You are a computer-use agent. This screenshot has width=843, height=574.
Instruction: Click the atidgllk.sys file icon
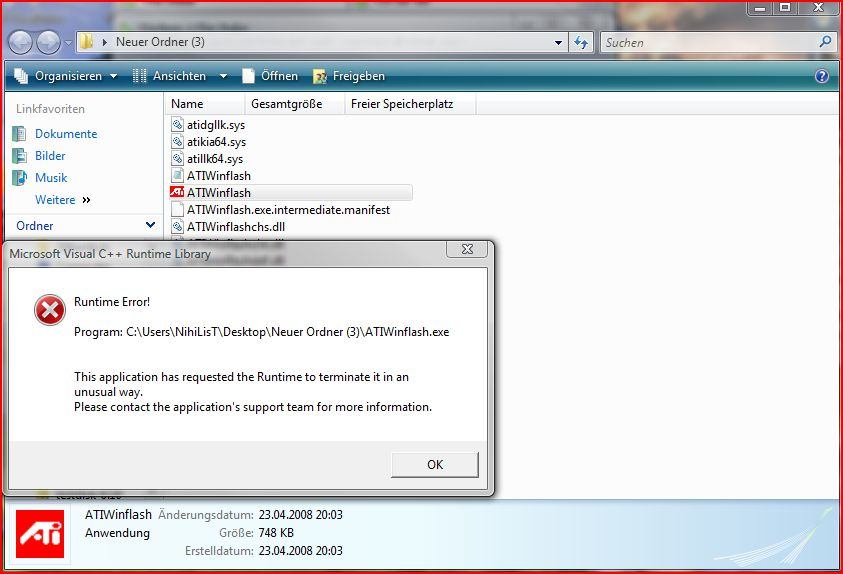click(177, 125)
